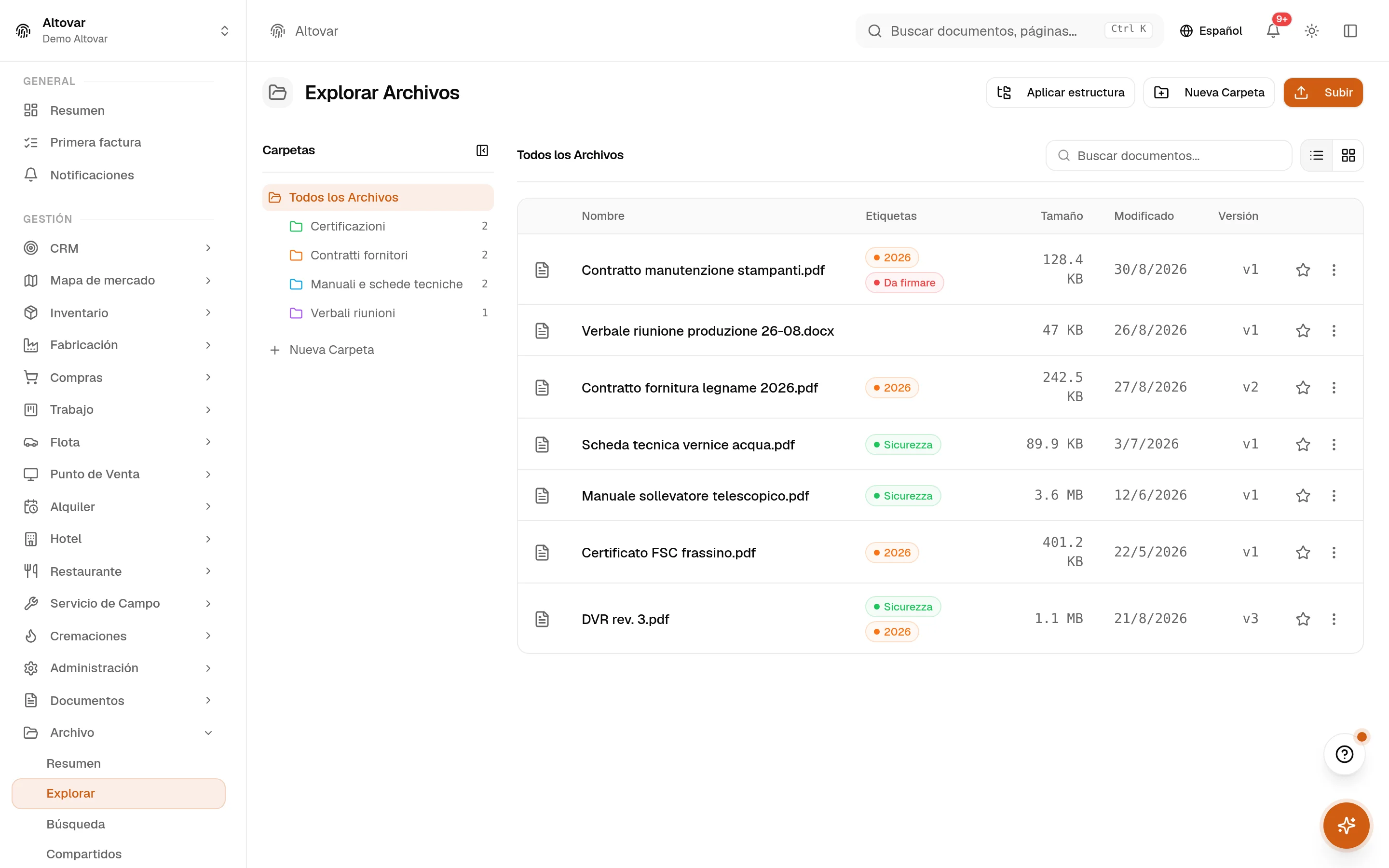Click the Buscar documentos file search field
The image size is (1389, 868).
[1169, 156]
